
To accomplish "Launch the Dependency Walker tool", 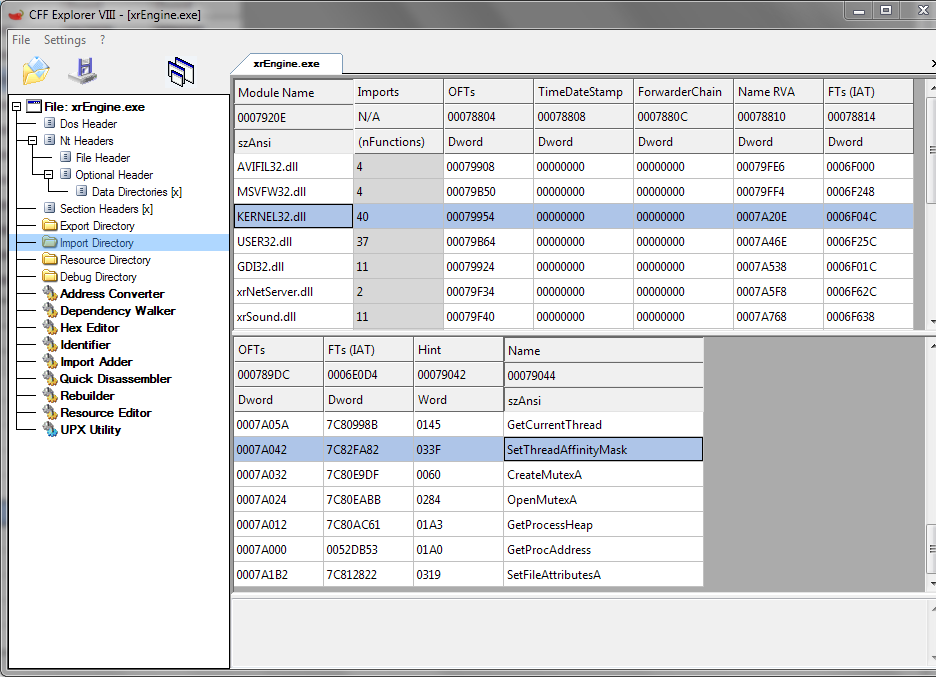I will [x=117, y=311].
